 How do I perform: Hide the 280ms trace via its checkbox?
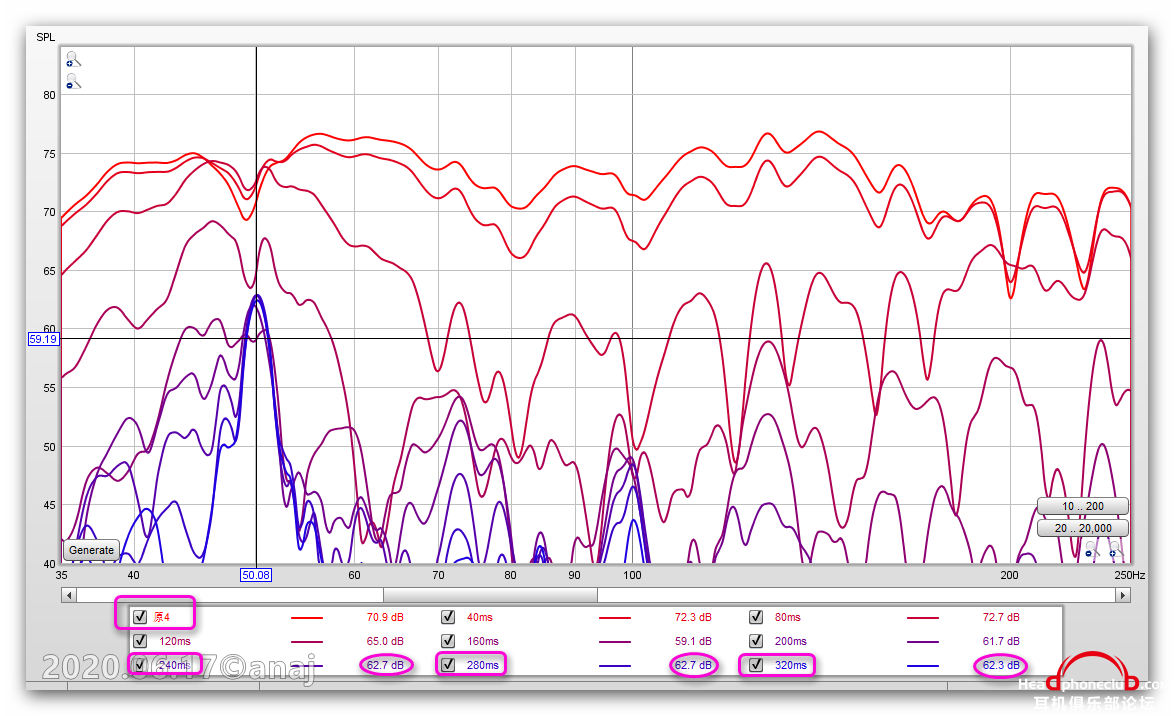point(448,665)
